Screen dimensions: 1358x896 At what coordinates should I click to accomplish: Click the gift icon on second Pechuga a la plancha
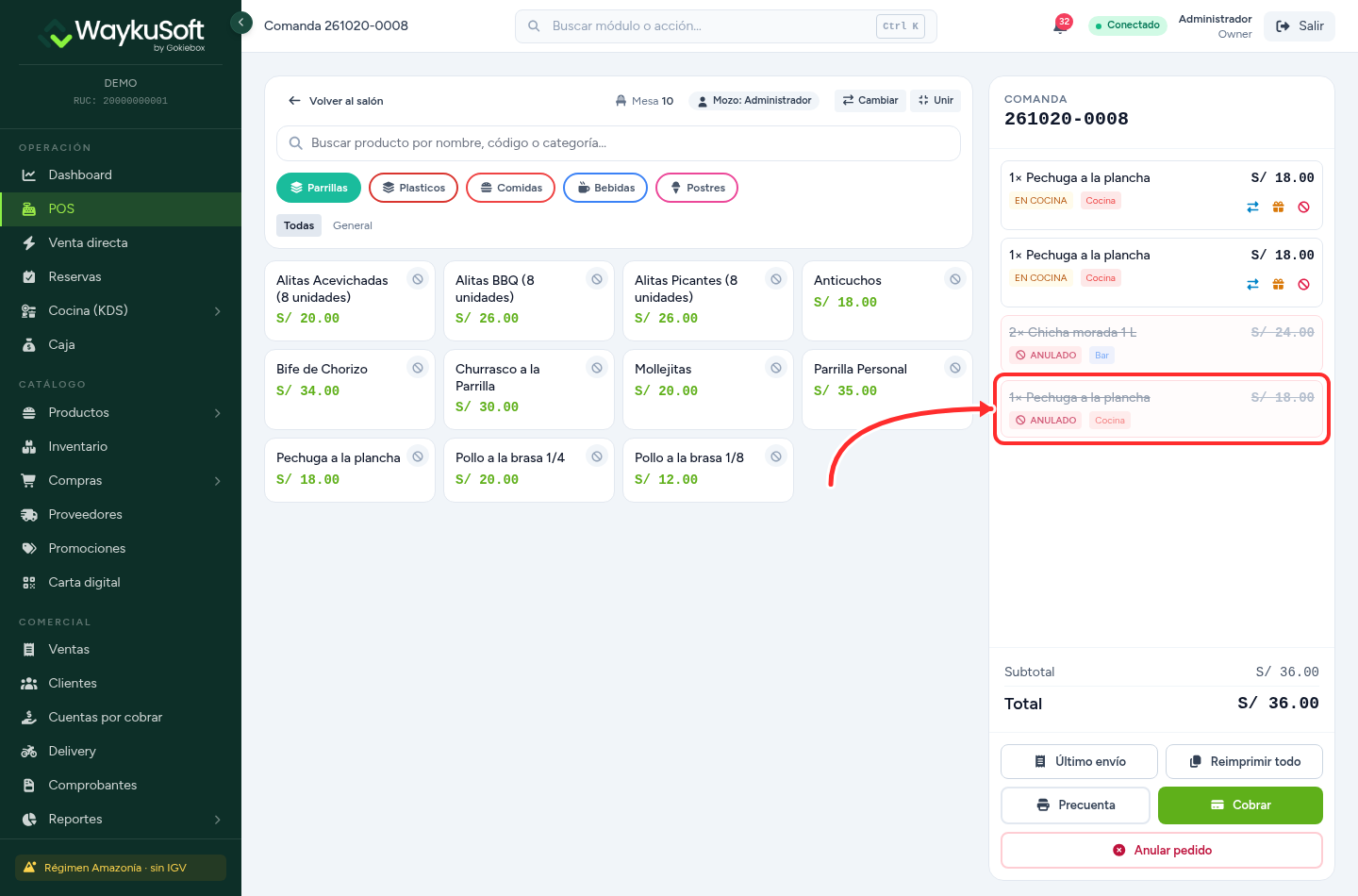1278,285
